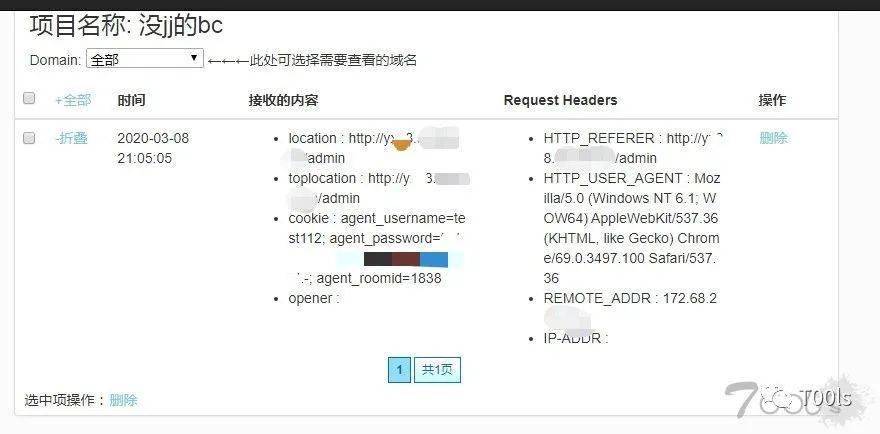Collapse the record with -折叠
Image resolution: width=880 pixels, height=434 pixels.
pos(71,138)
